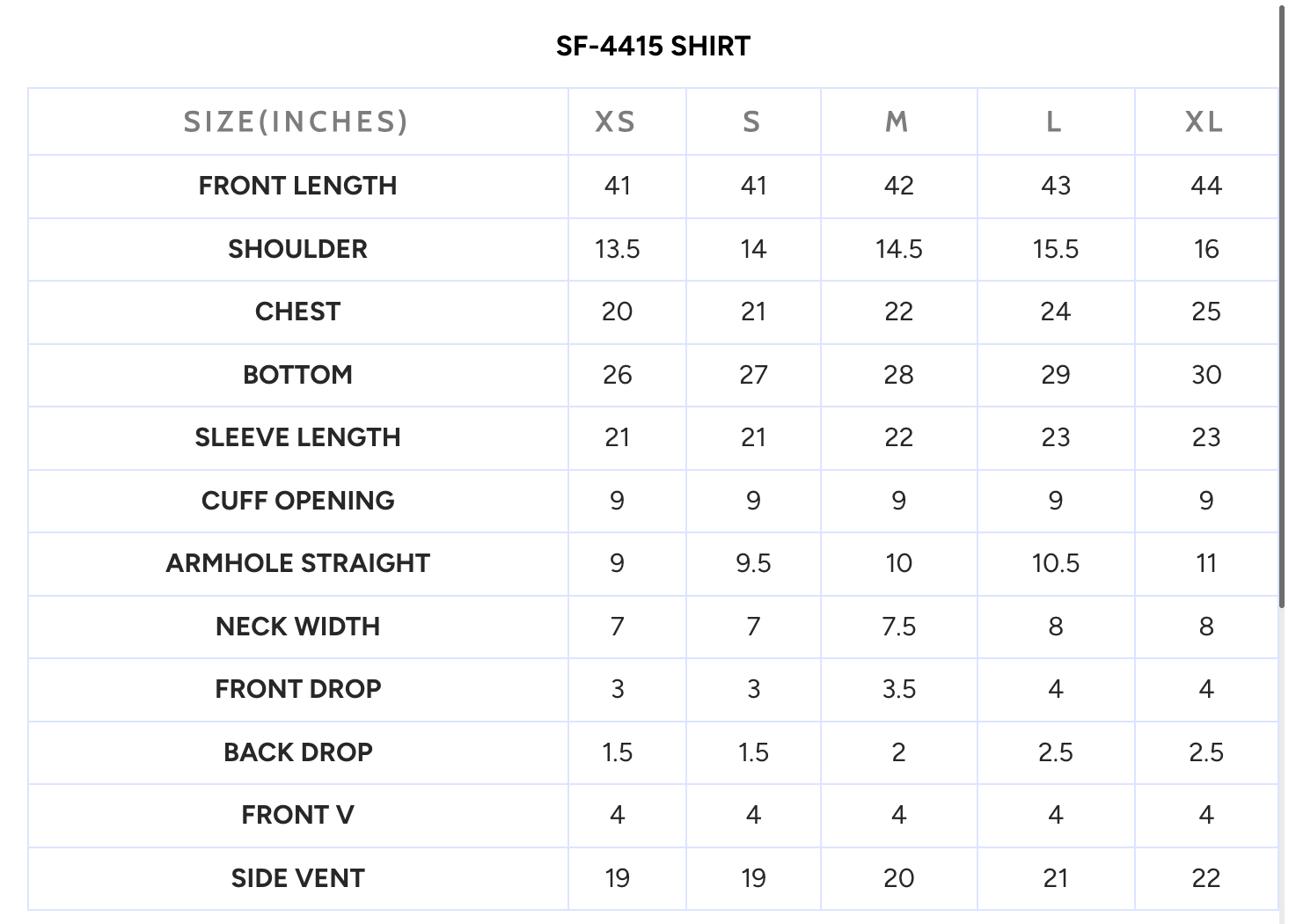This screenshot has height=924, width=1296.
Task: Click the XL front length value 44
Action: (x=1205, y=186)
